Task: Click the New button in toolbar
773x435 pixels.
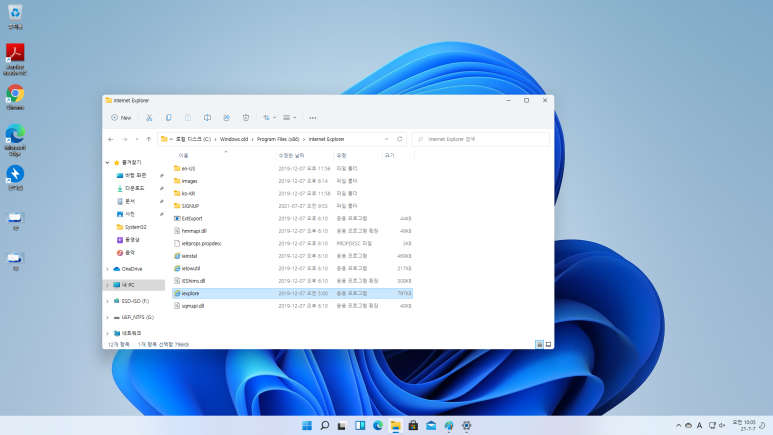Action: [x=121, y=118]
